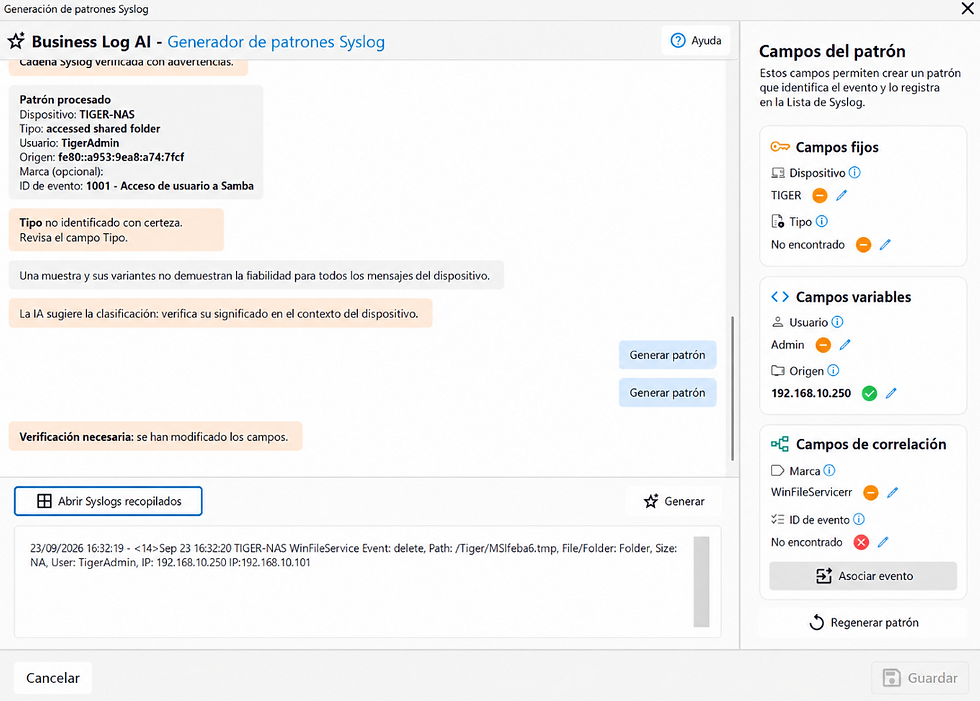
Task: Click orange status icon beside Admin
Action: 823,345
